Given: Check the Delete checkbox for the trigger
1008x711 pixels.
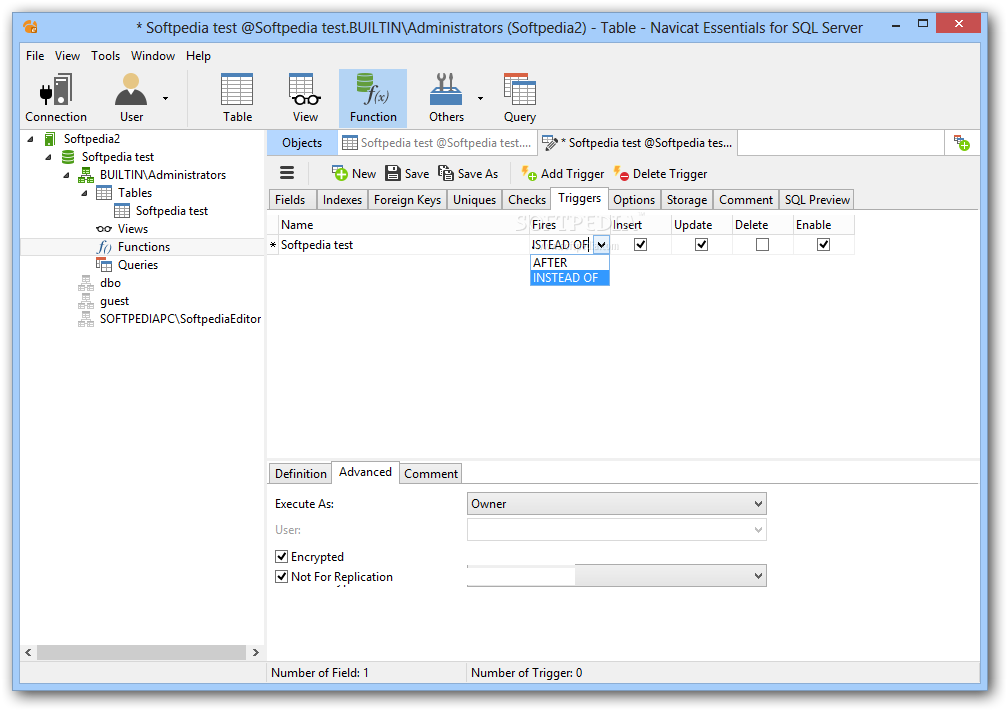Looking at the screenshot, I should coord(762,244).
